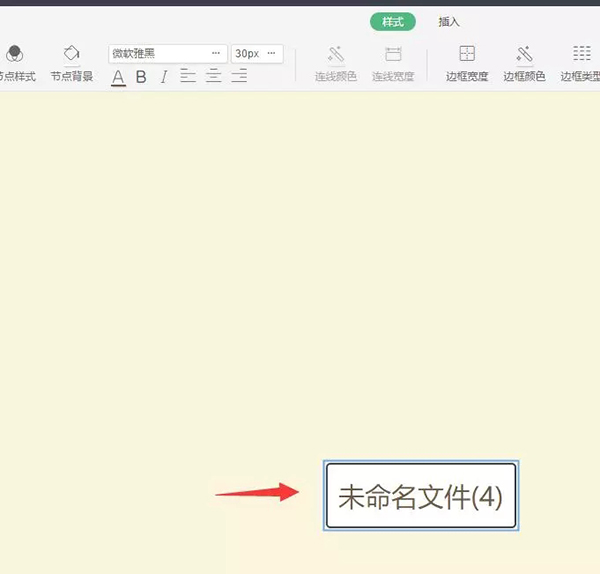
Task: Open the font color A button
Action: coord(118,77)
